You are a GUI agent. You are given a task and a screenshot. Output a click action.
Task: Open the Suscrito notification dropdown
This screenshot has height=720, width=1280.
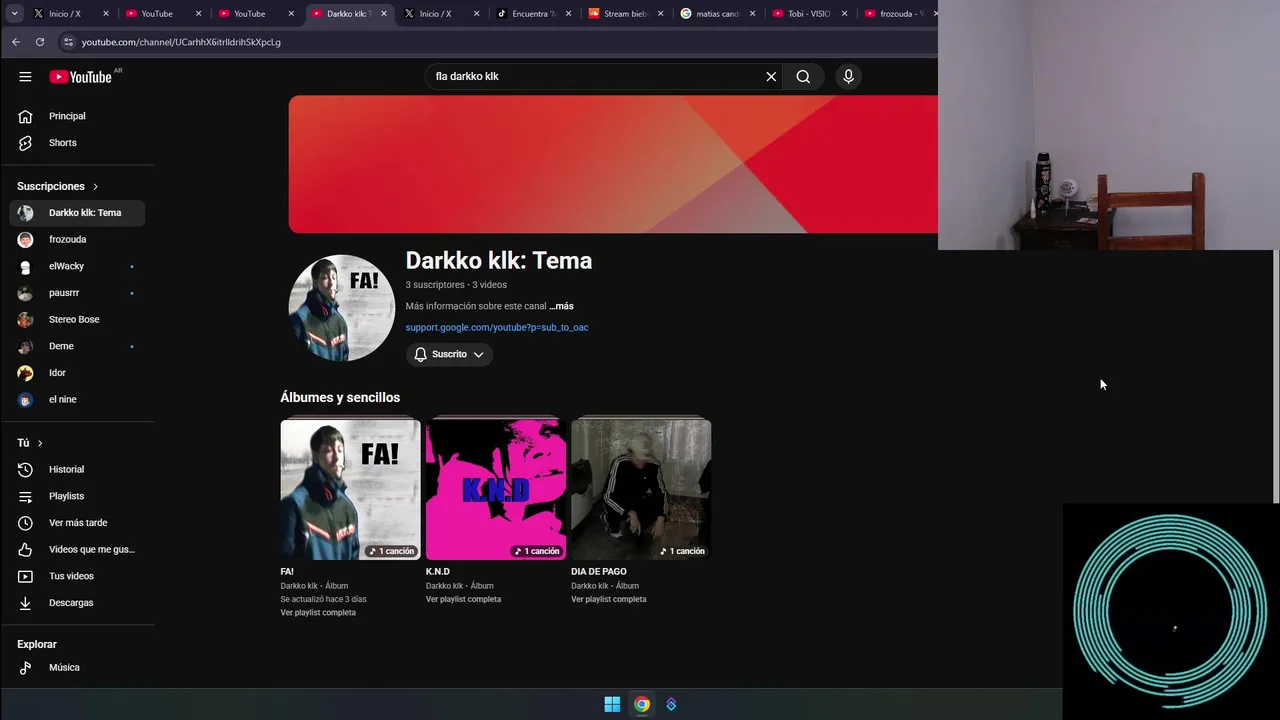click(x=449, y=354)
